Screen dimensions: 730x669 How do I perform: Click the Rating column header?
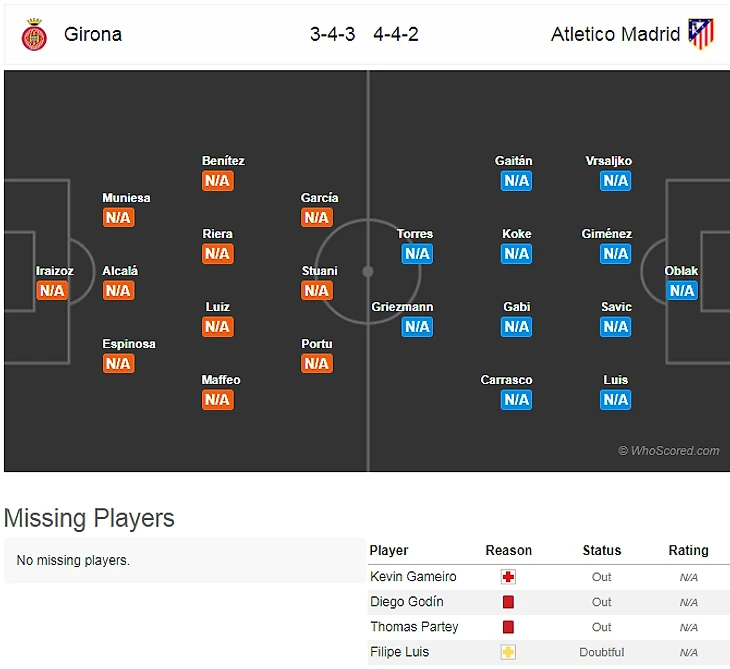[688, 550]
